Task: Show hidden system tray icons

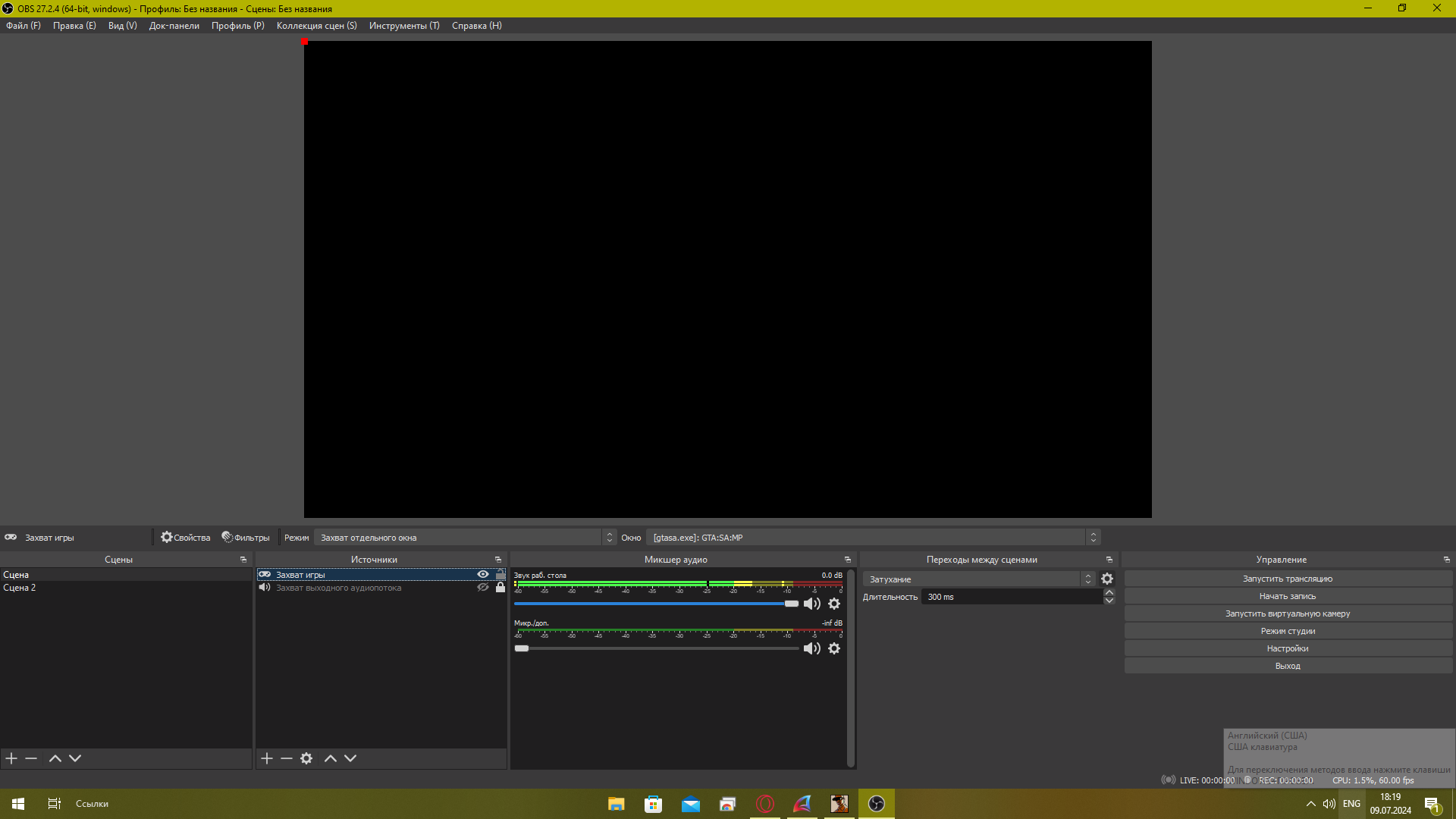Action: pos(1311,804)
